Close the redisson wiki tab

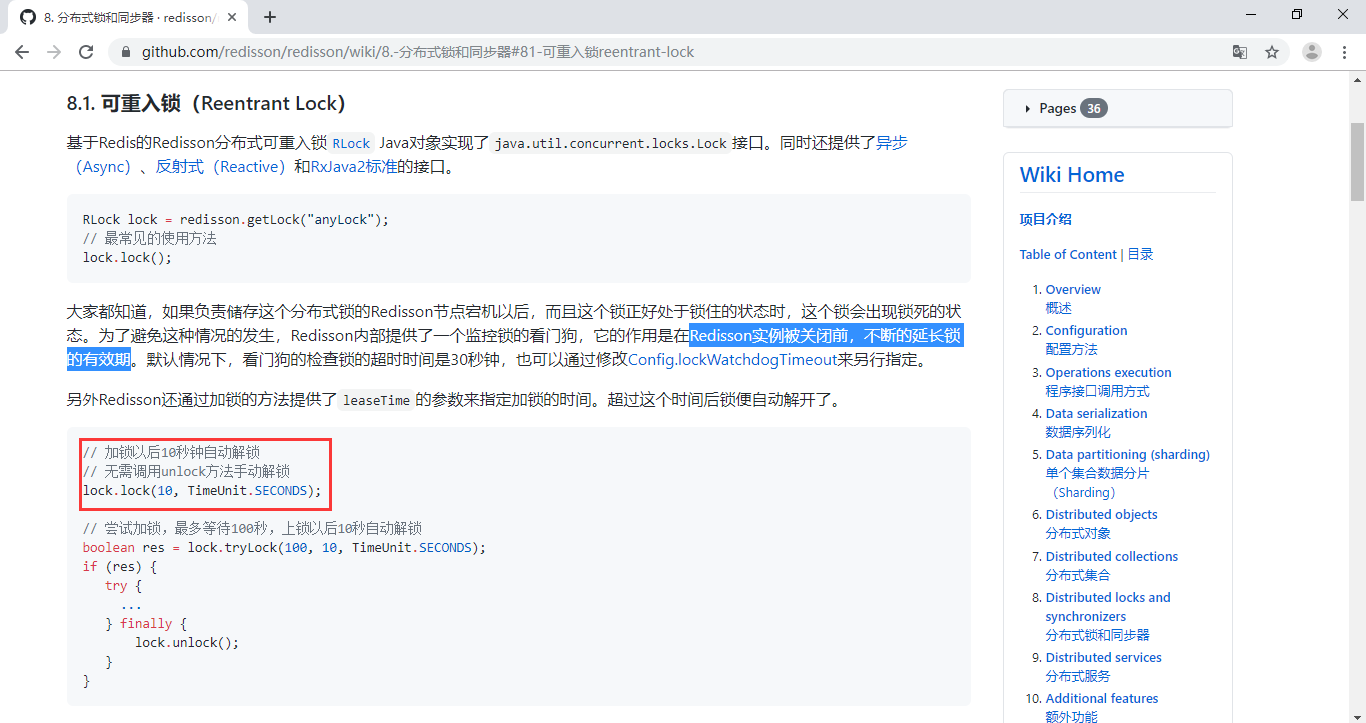click(232, 17)
